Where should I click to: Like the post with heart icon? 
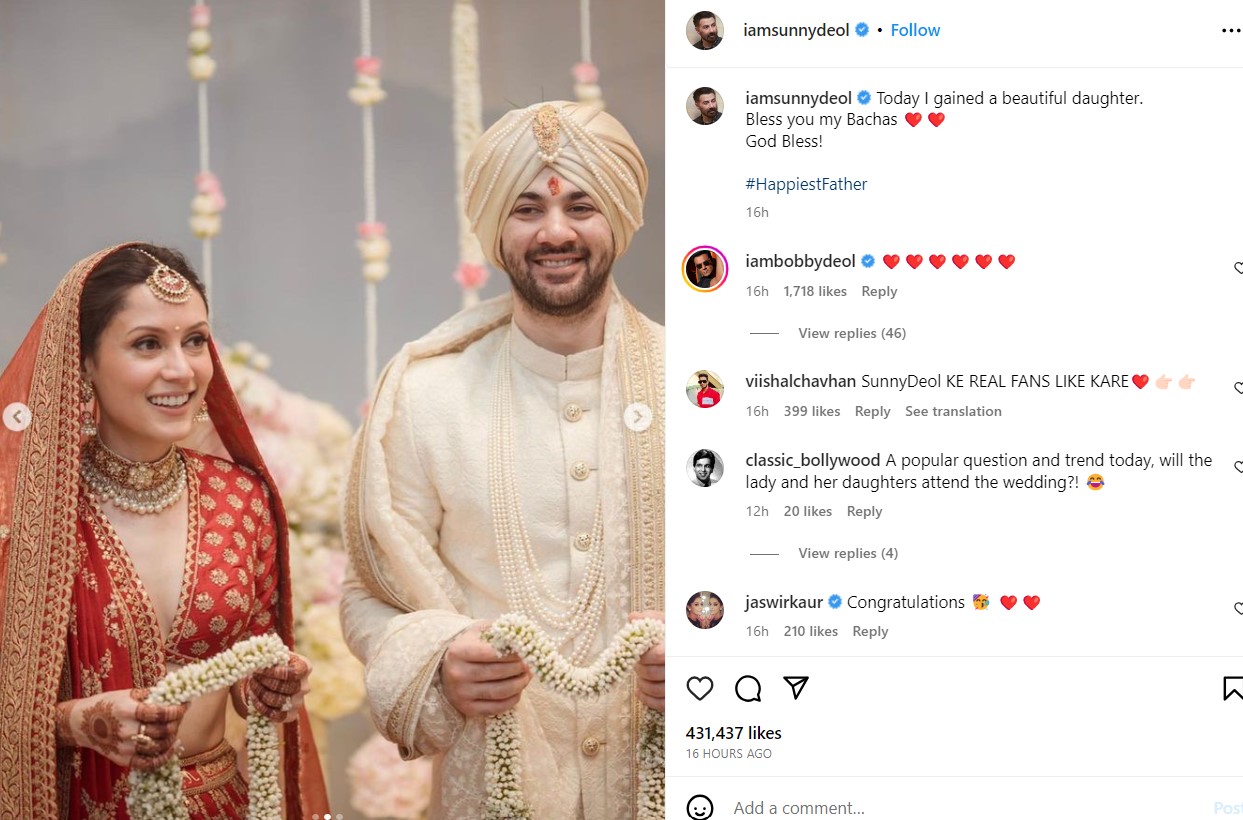[700, 688]
